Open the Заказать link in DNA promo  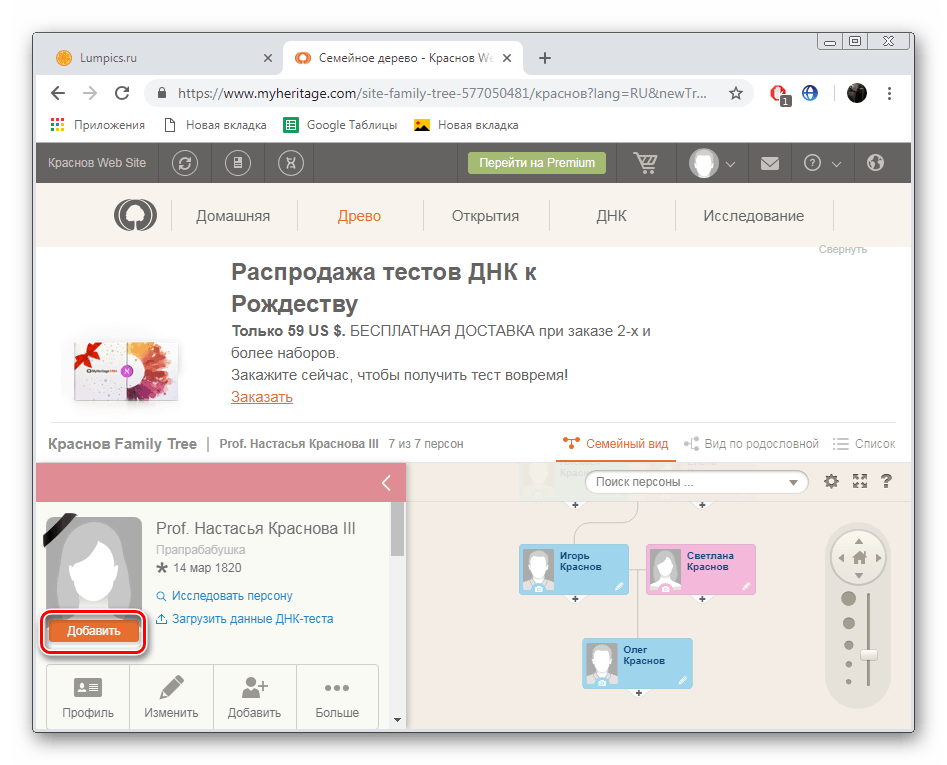(x=261, y=396)
